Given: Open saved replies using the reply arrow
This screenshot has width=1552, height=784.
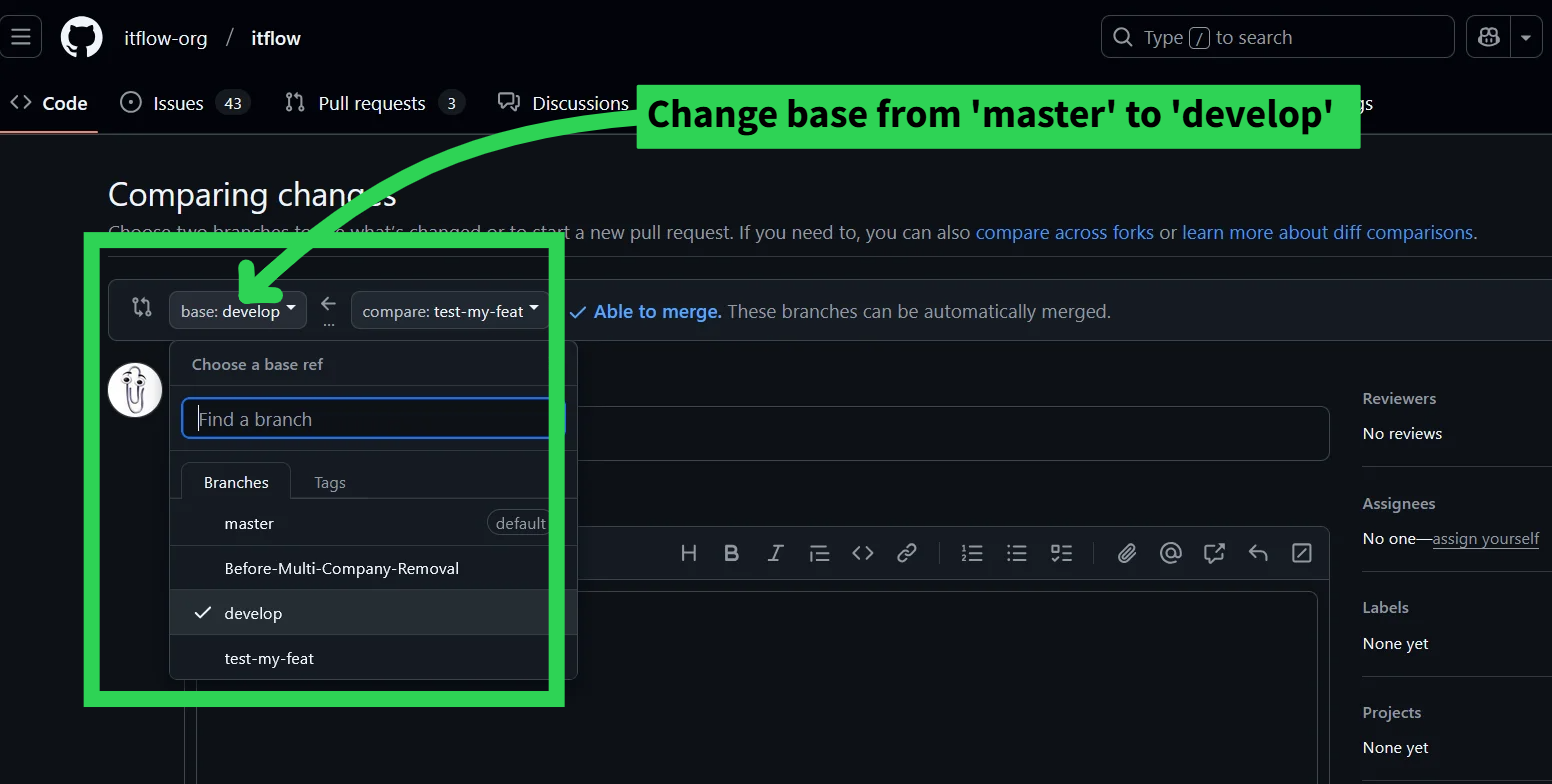Looking at the screenshot, I should [1258, 553].
